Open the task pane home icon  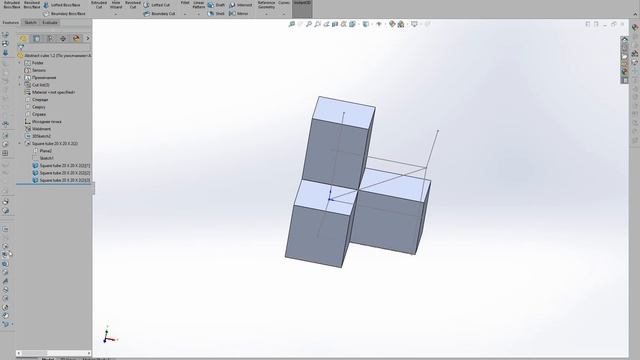tap(625, 40)
